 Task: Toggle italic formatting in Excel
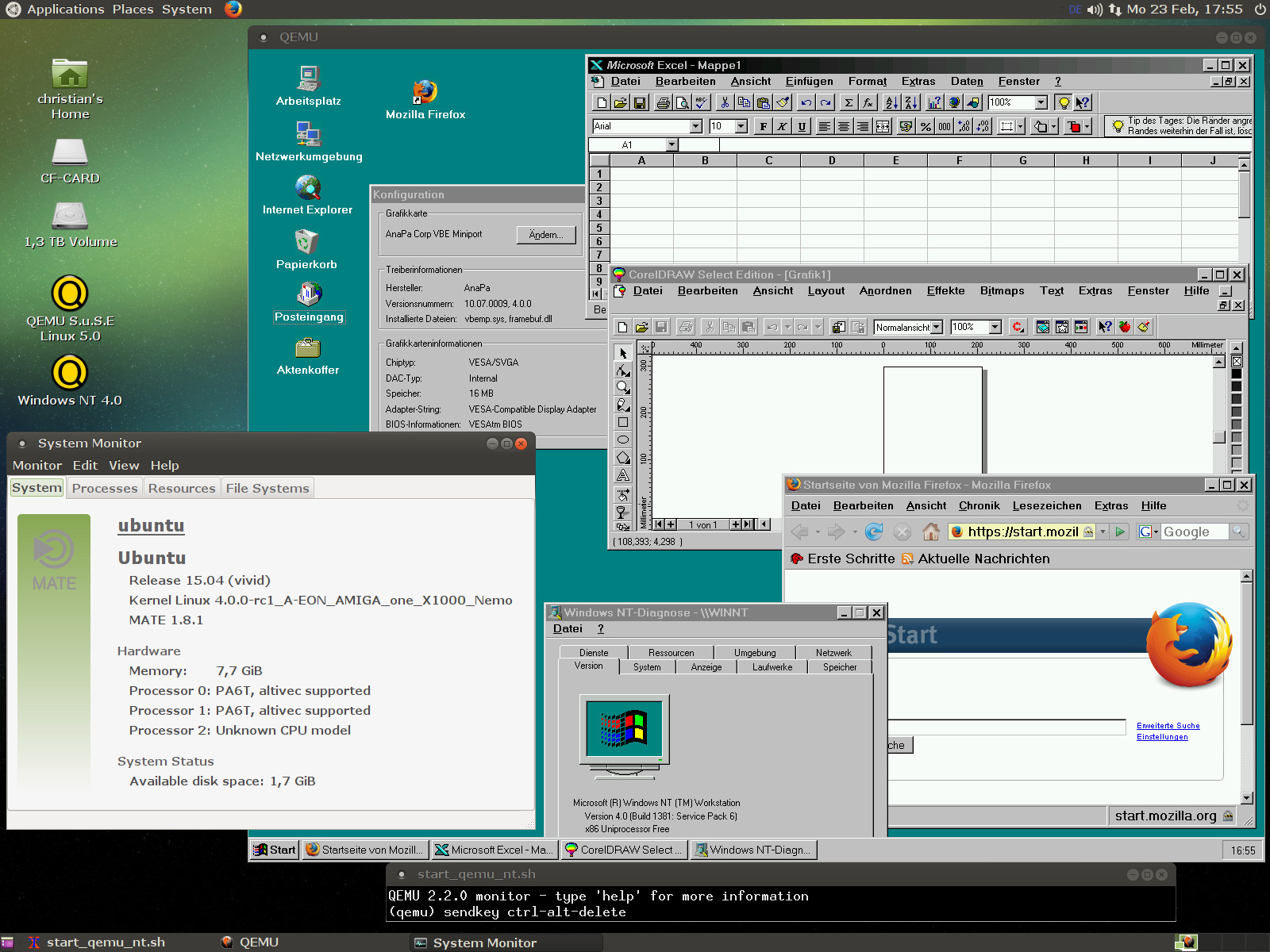(782, 126)
